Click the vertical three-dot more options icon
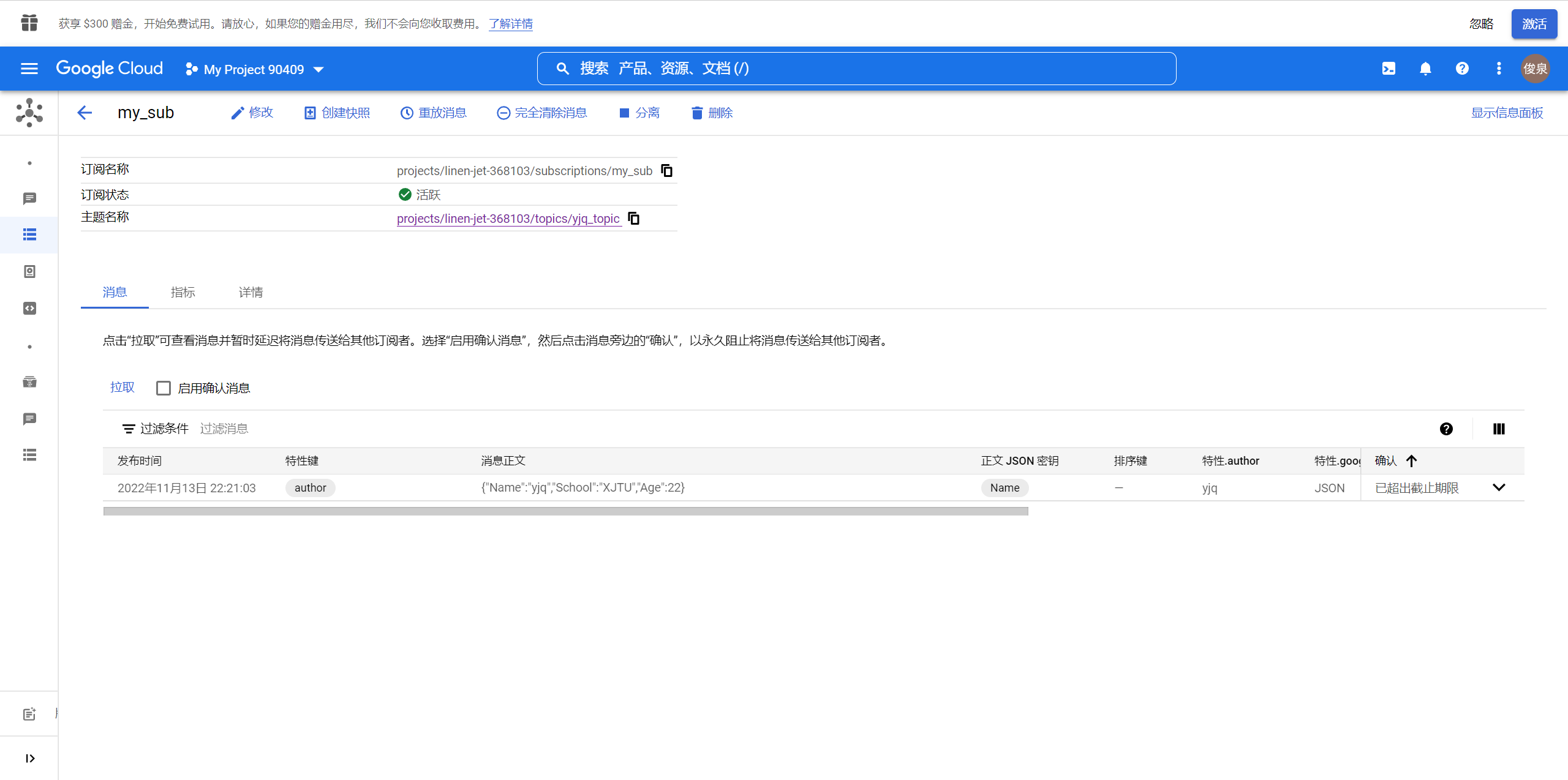The width and height of the screenshot is (1568, 780). 1499,69
